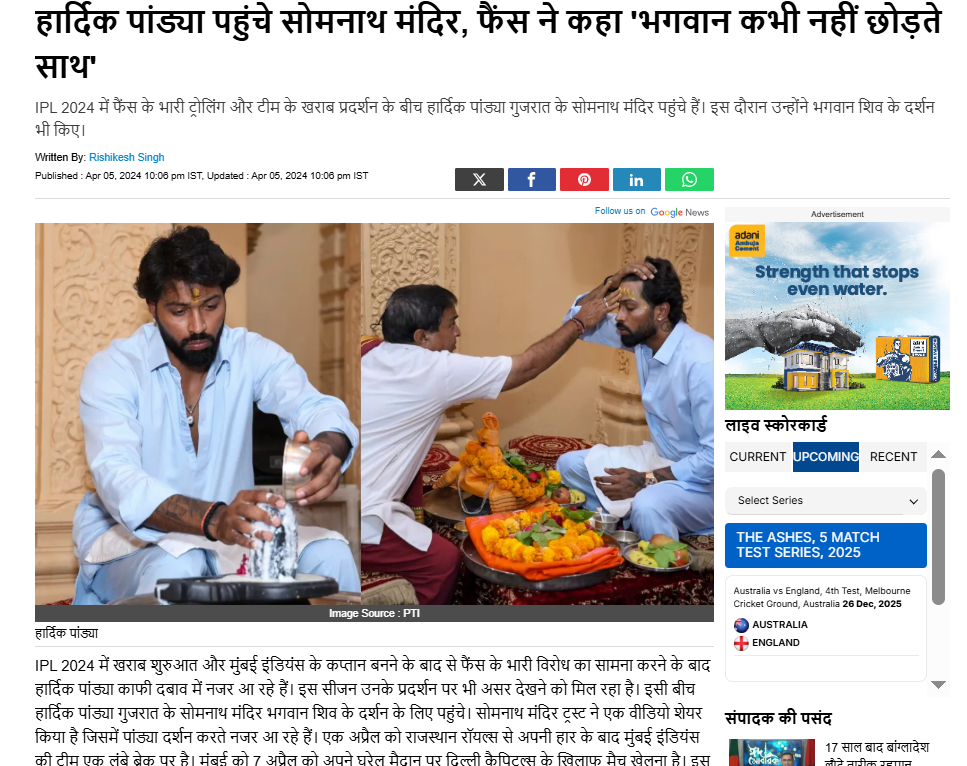Select the UPCOMING scorecard tab
The image size is (967, 766).
(x=826, y=457)
